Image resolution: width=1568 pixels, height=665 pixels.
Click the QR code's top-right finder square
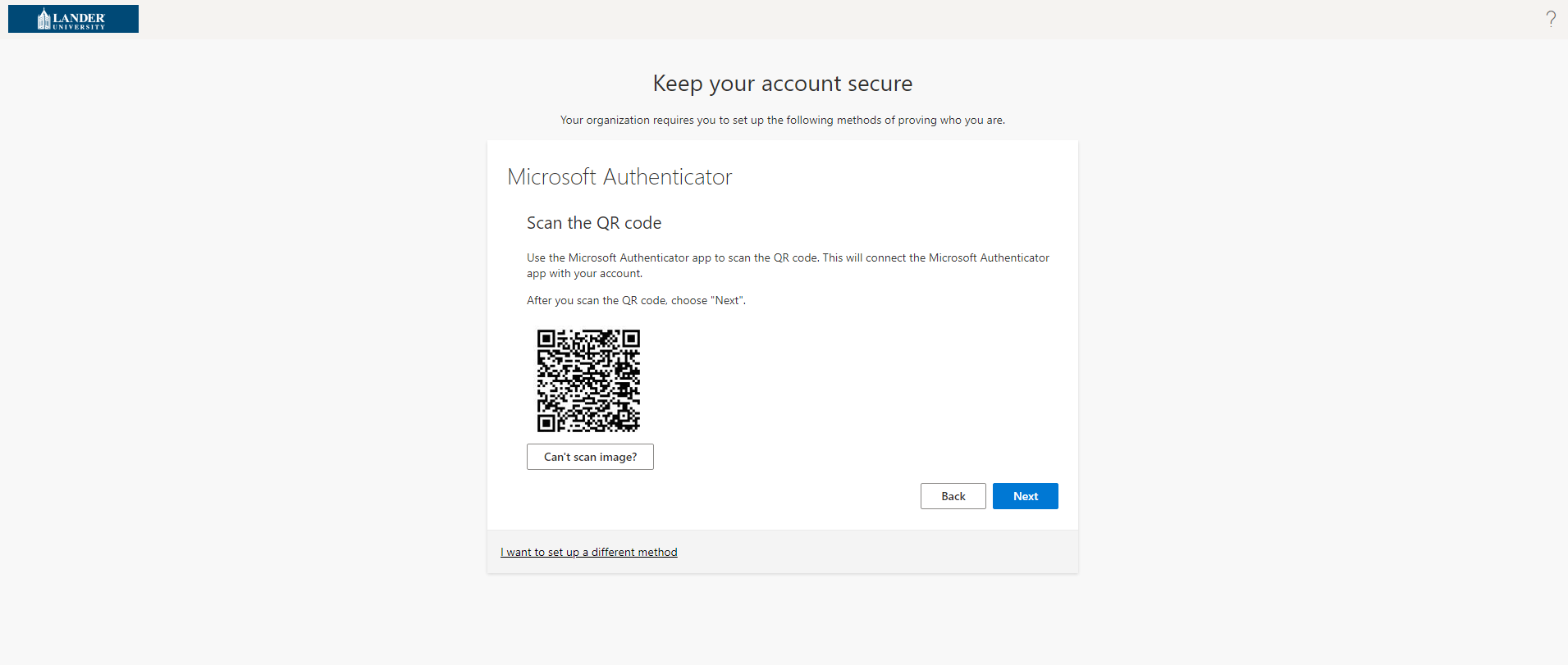point(630,339)
